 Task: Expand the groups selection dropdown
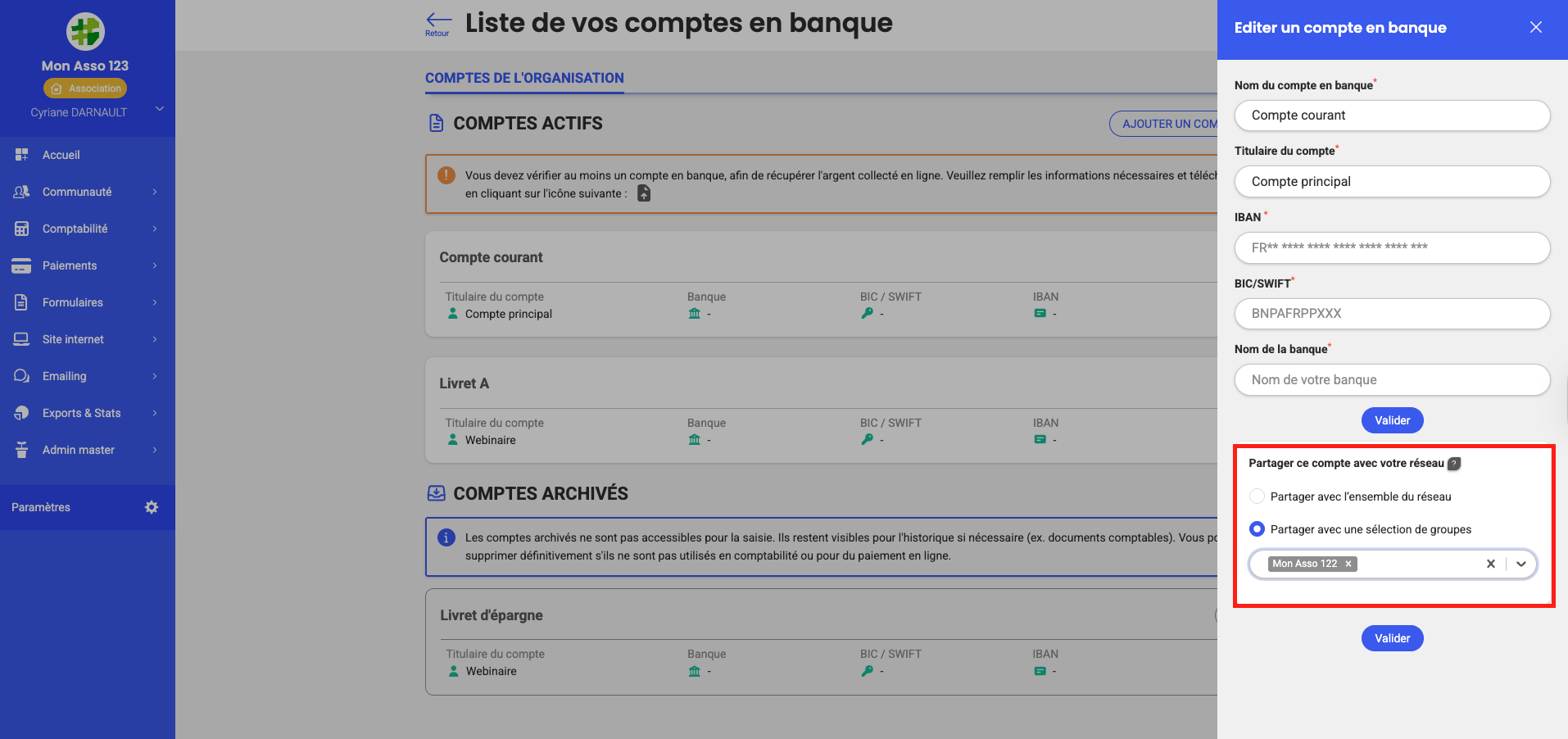point(1521,564)
